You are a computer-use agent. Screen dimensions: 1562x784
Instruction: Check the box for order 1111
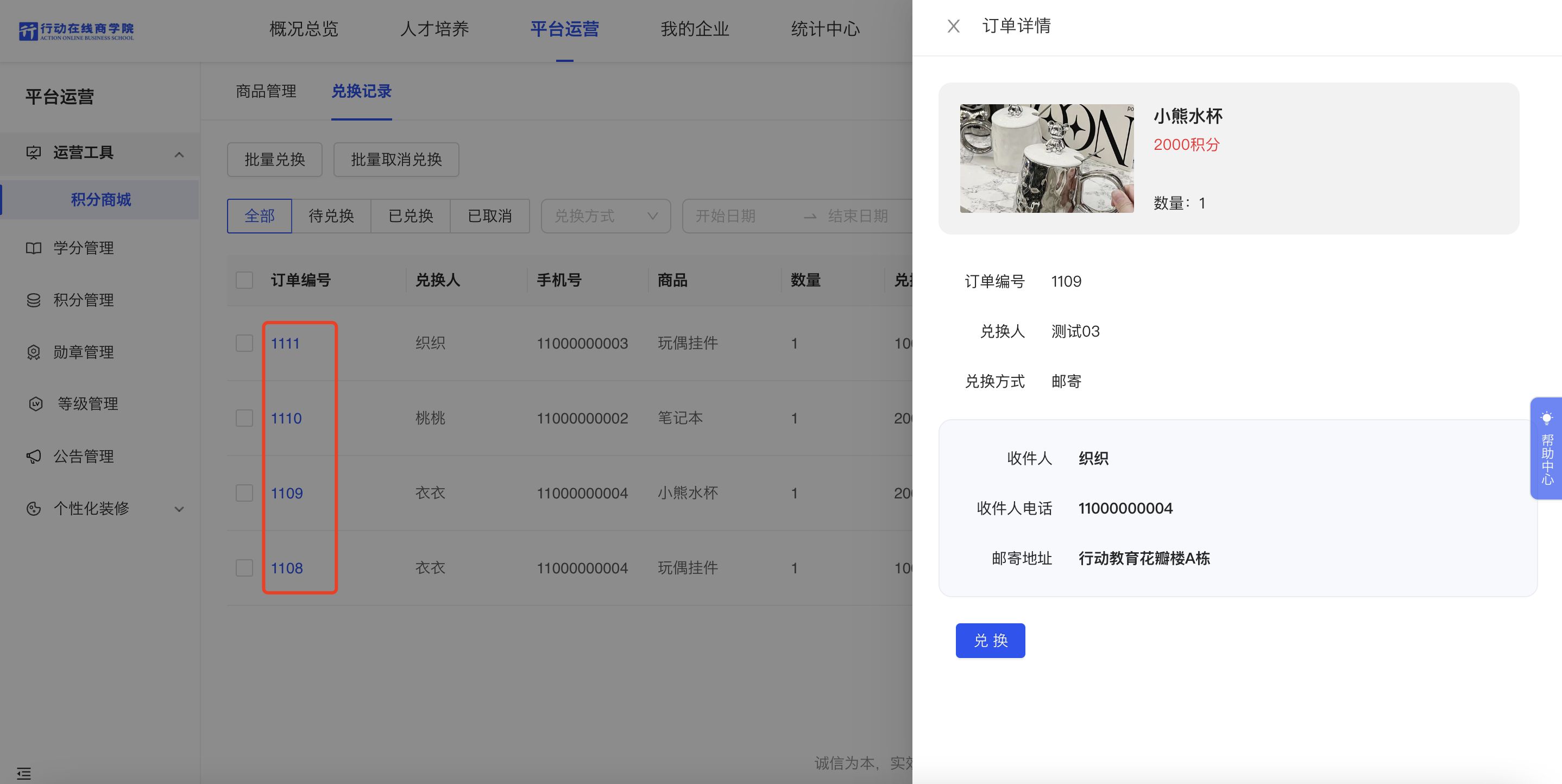point(244,343)
